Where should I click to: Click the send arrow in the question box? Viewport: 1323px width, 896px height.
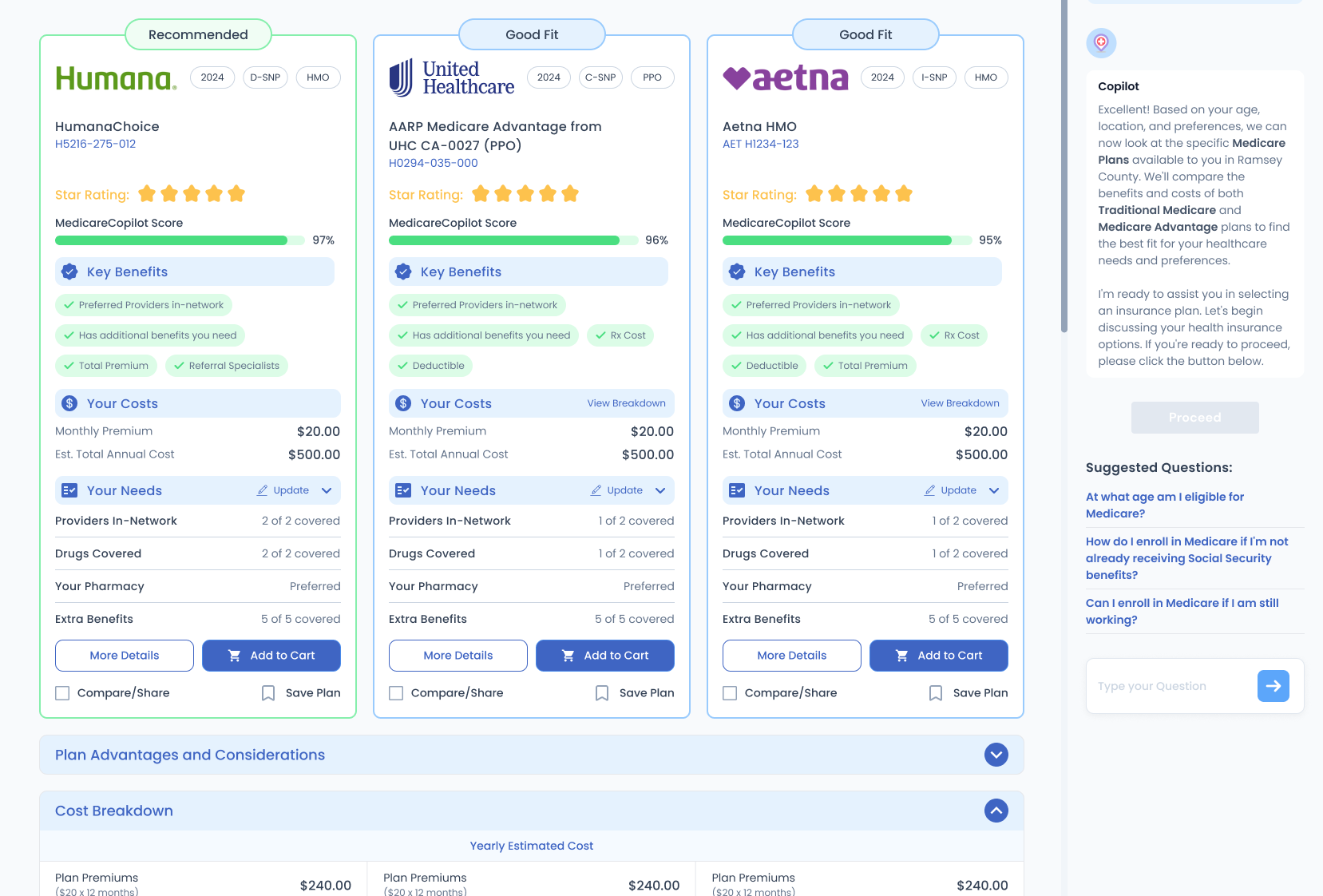1273,686
